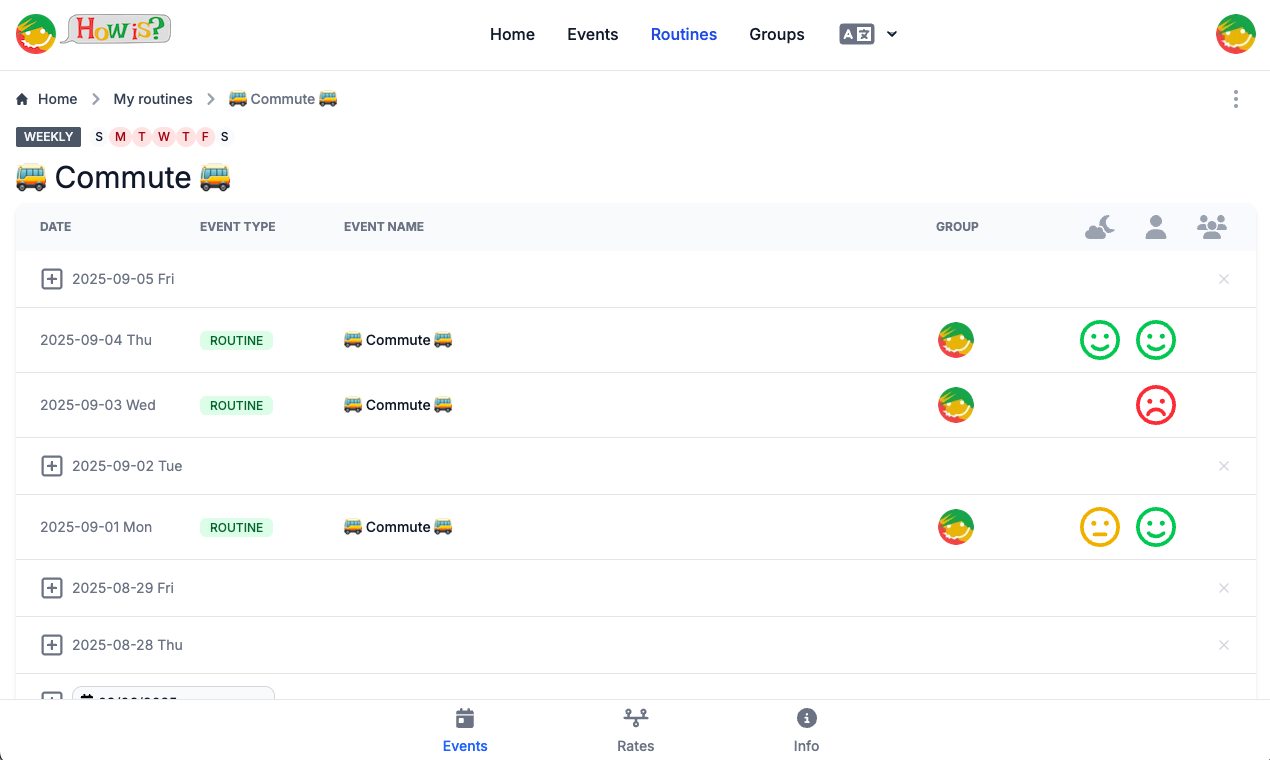Image resolution: width=1270 pixels, height=760 pixels.
Task: Click the EVENT NAME column header
Action: [x=384, y=227]
